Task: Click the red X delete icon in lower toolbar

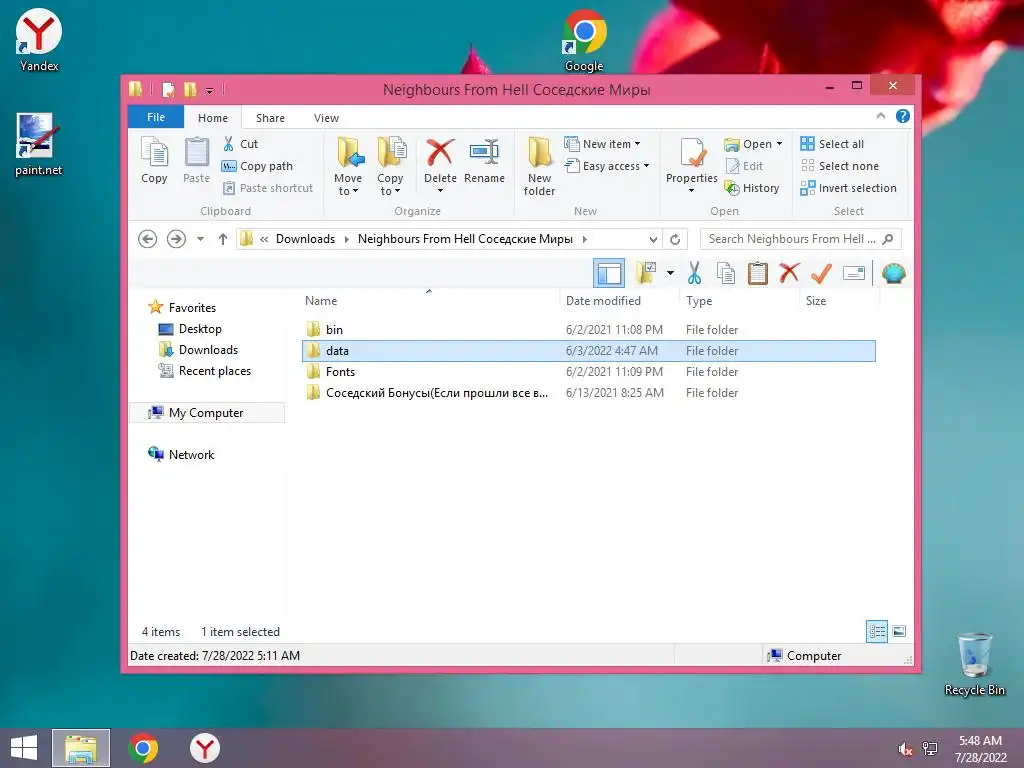Action: tap(789, 273)
